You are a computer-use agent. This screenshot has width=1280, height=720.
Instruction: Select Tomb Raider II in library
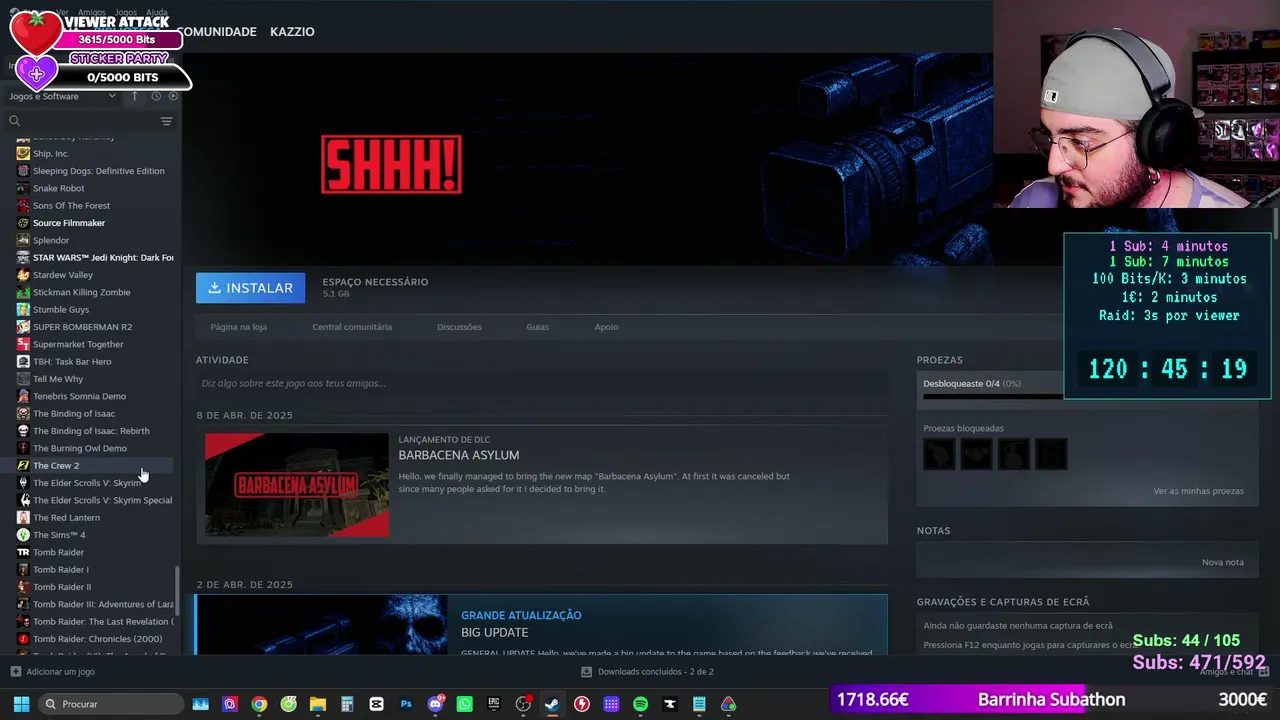tap(62, 587)
